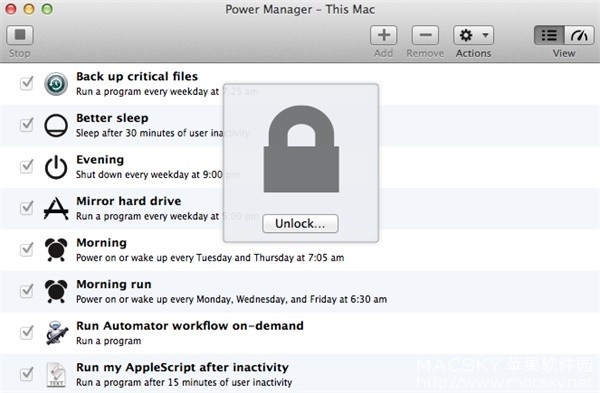The image size is (600, 393).
Task: Remove selected event with minus icon
Action: point(425,35)
